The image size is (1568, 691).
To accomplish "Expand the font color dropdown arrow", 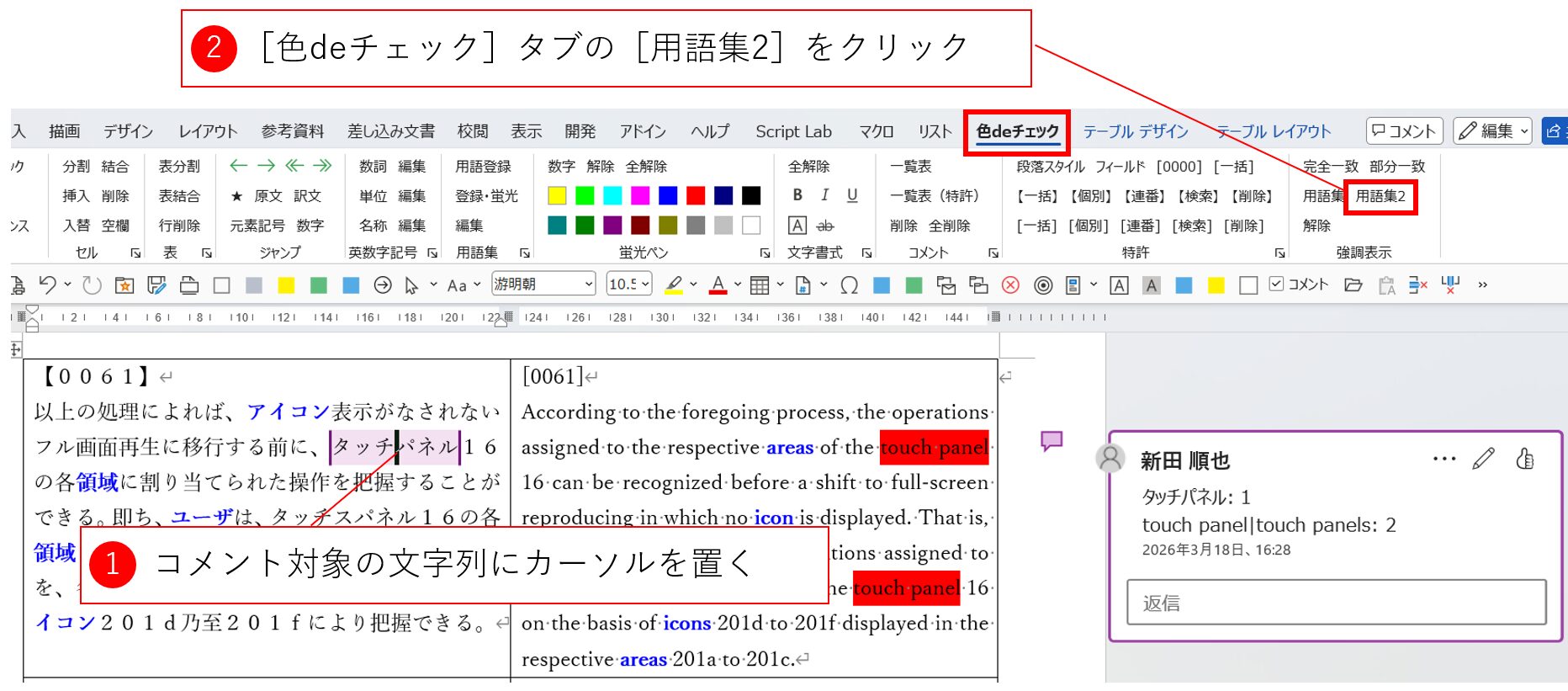I will click(738, 284).
